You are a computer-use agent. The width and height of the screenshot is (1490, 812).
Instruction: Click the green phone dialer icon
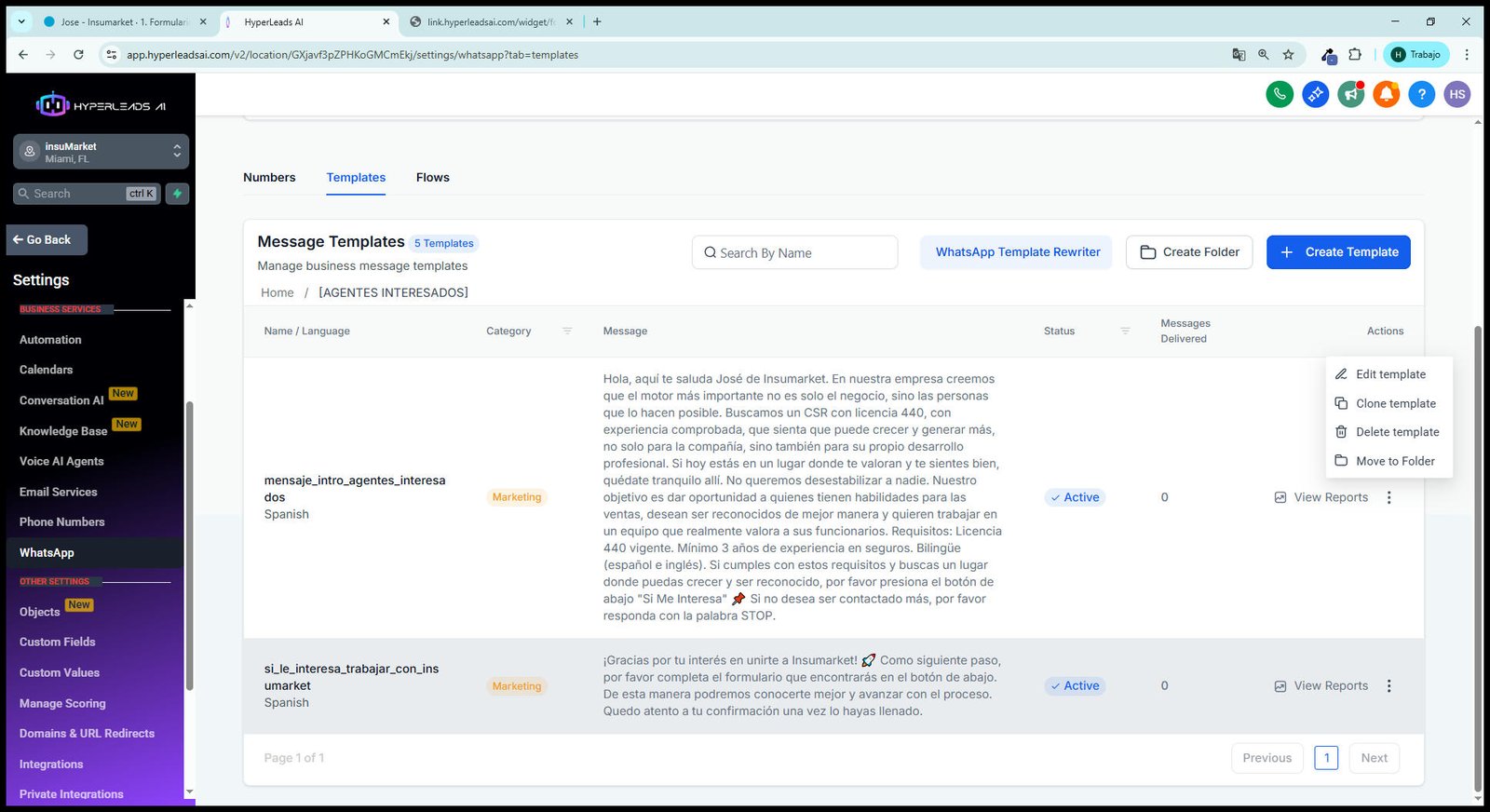[1280, 94]
